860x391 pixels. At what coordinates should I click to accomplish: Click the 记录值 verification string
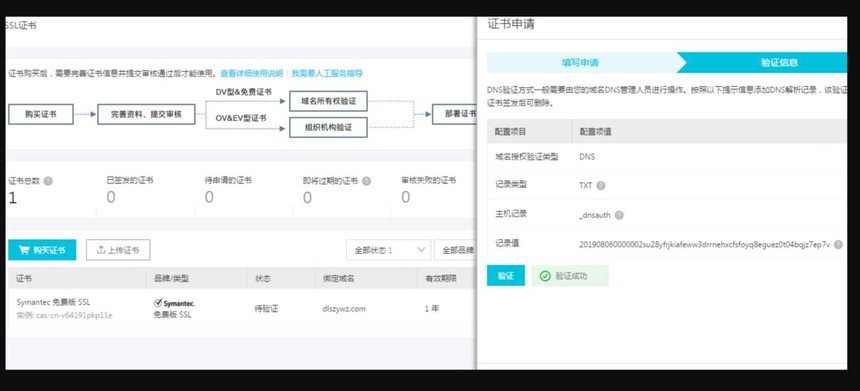(x=705, y=245)
